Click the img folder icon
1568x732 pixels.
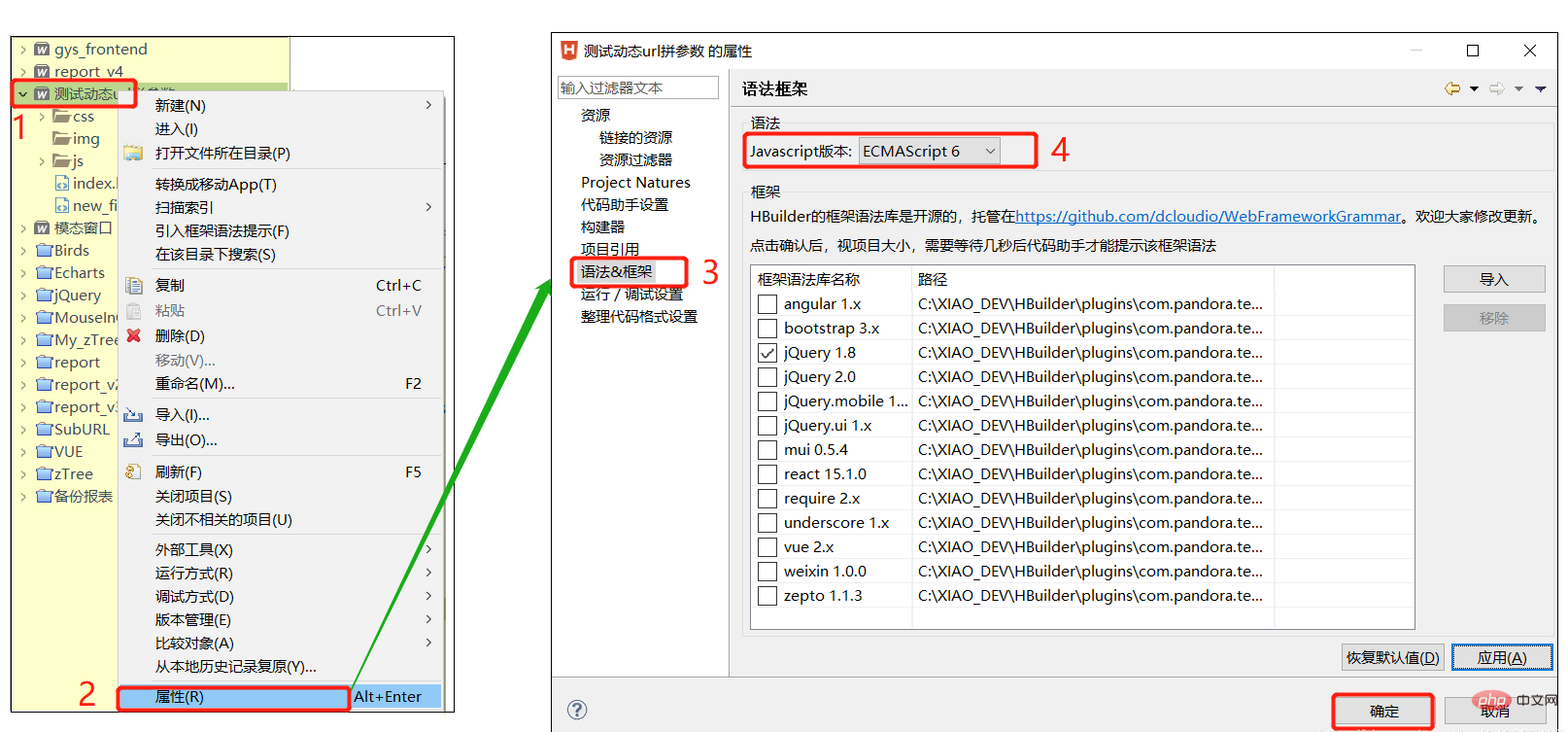(x=61, y=139)
